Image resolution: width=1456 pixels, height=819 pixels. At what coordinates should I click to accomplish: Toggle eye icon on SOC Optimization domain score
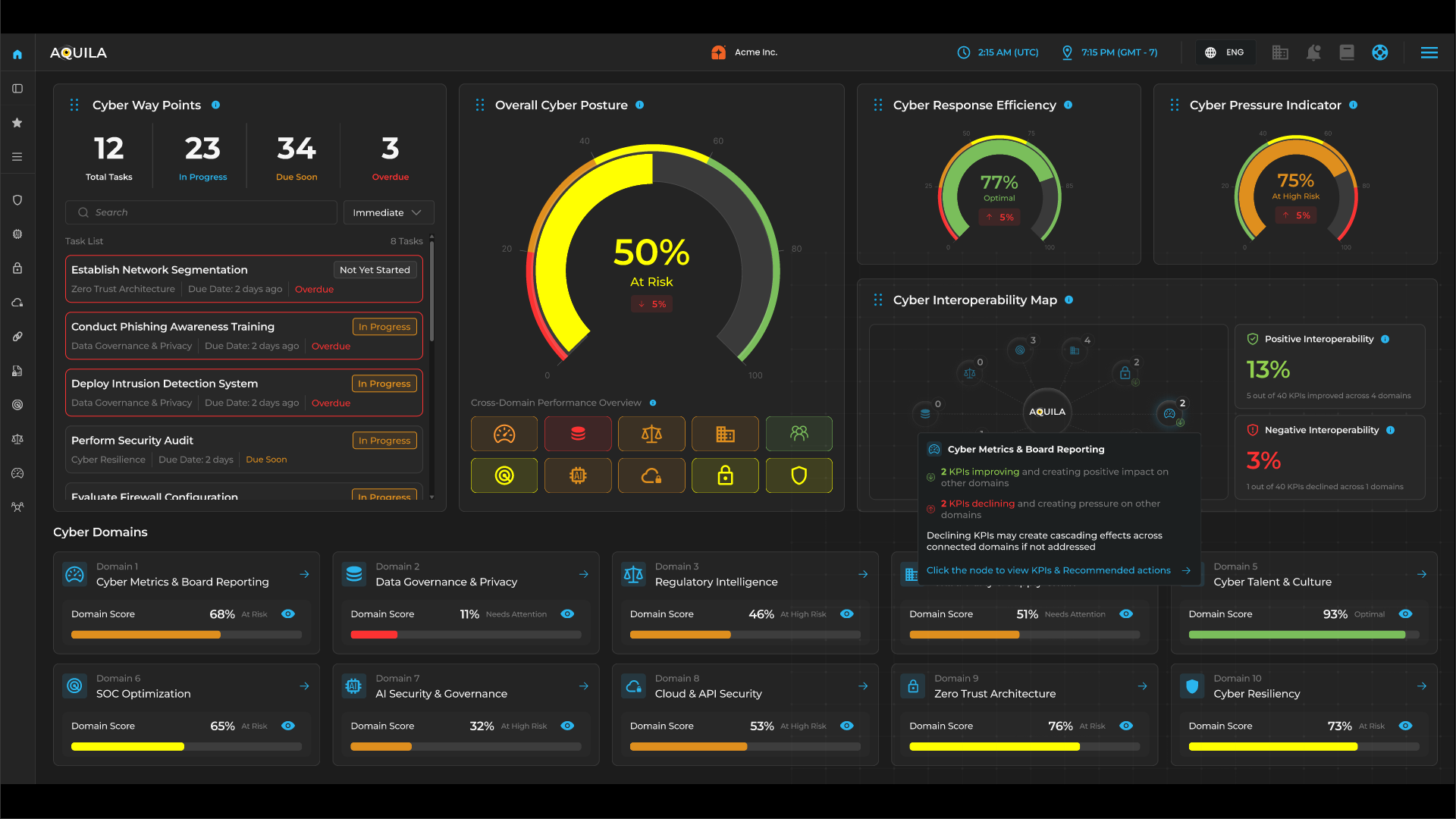tap(288, 726)
